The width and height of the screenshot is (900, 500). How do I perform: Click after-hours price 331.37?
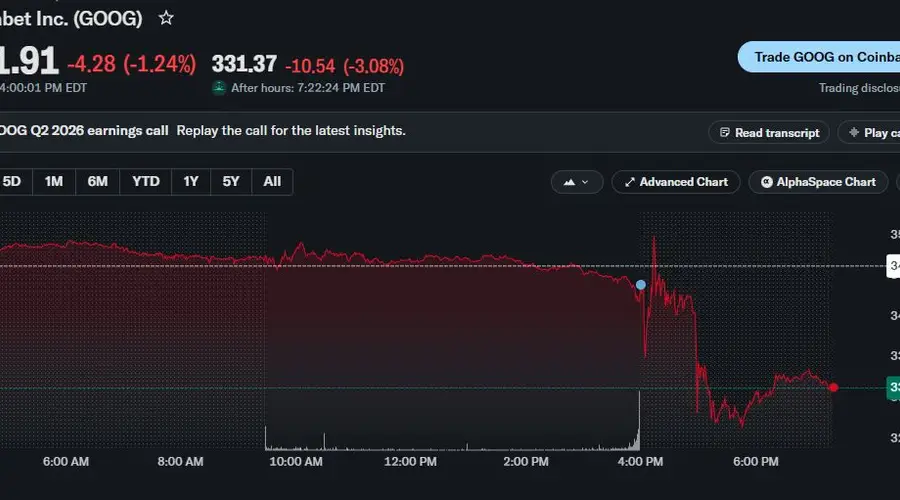click(245, 64)
